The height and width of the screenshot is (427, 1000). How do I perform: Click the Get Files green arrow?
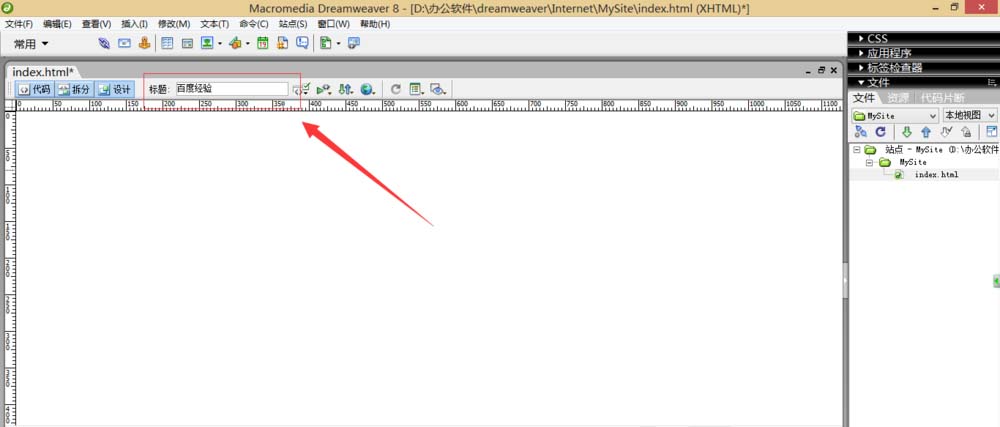(x=906, y=132)
